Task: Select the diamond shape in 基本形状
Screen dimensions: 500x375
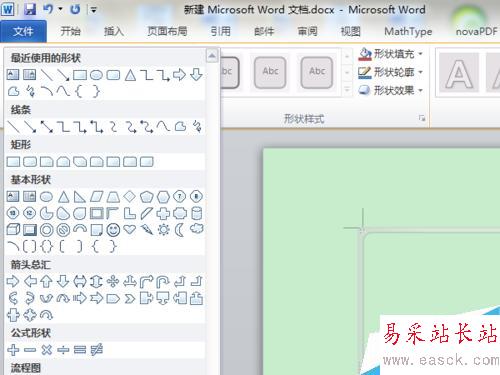Action: (130, 197)
